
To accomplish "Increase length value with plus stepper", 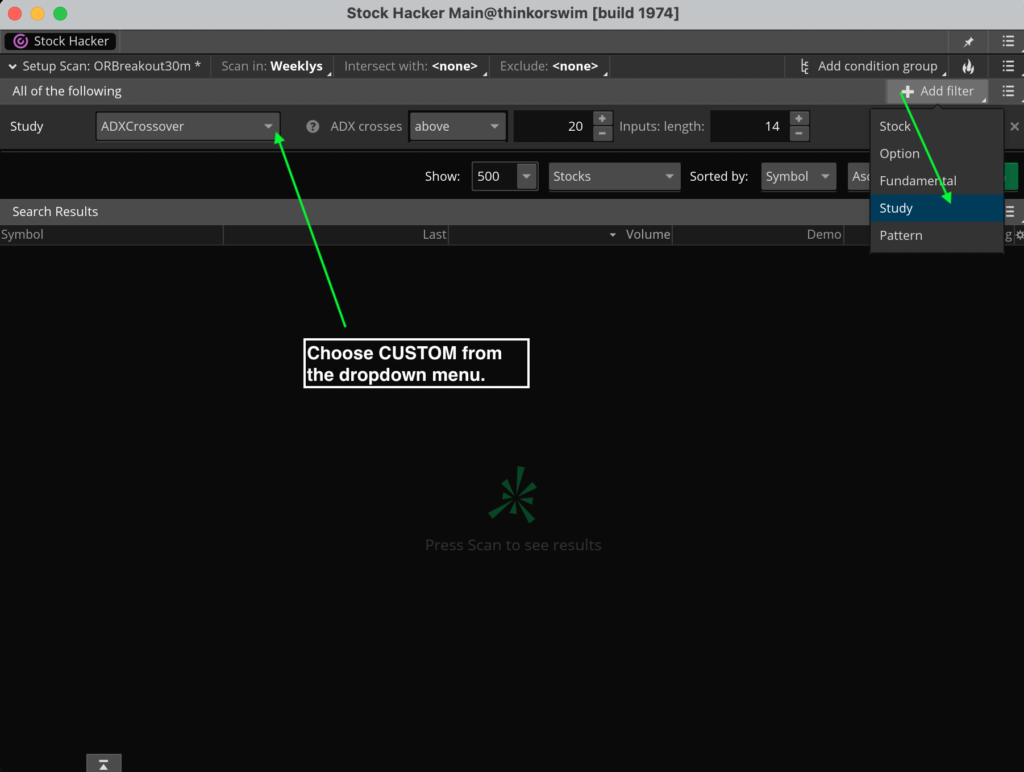I will tap(799, 119).
